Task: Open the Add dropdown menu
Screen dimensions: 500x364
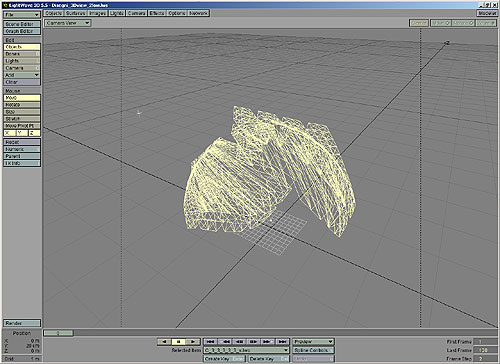Action: [x=22, y=75]
